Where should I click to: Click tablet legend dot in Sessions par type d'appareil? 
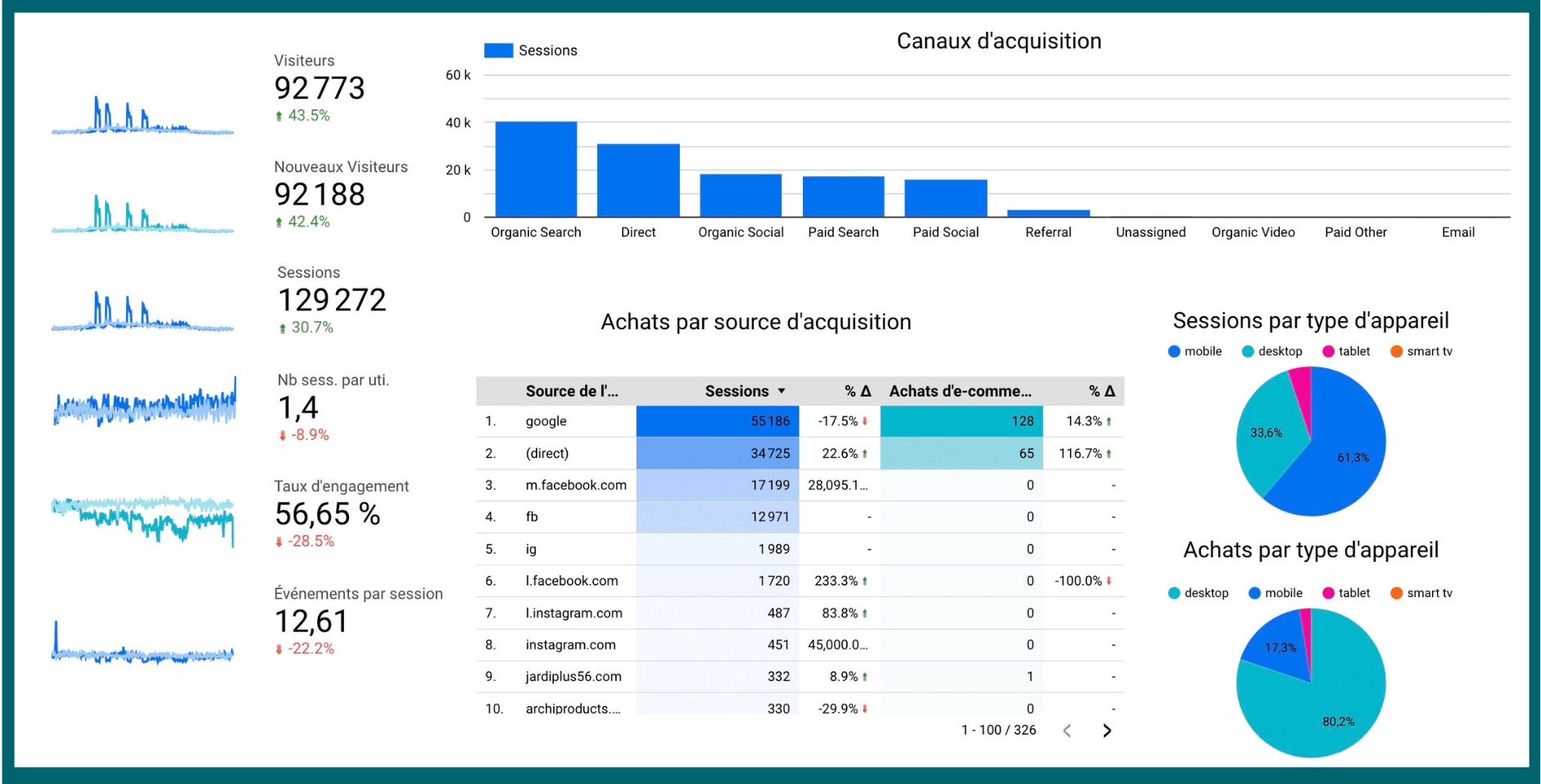click(1328, 351)
